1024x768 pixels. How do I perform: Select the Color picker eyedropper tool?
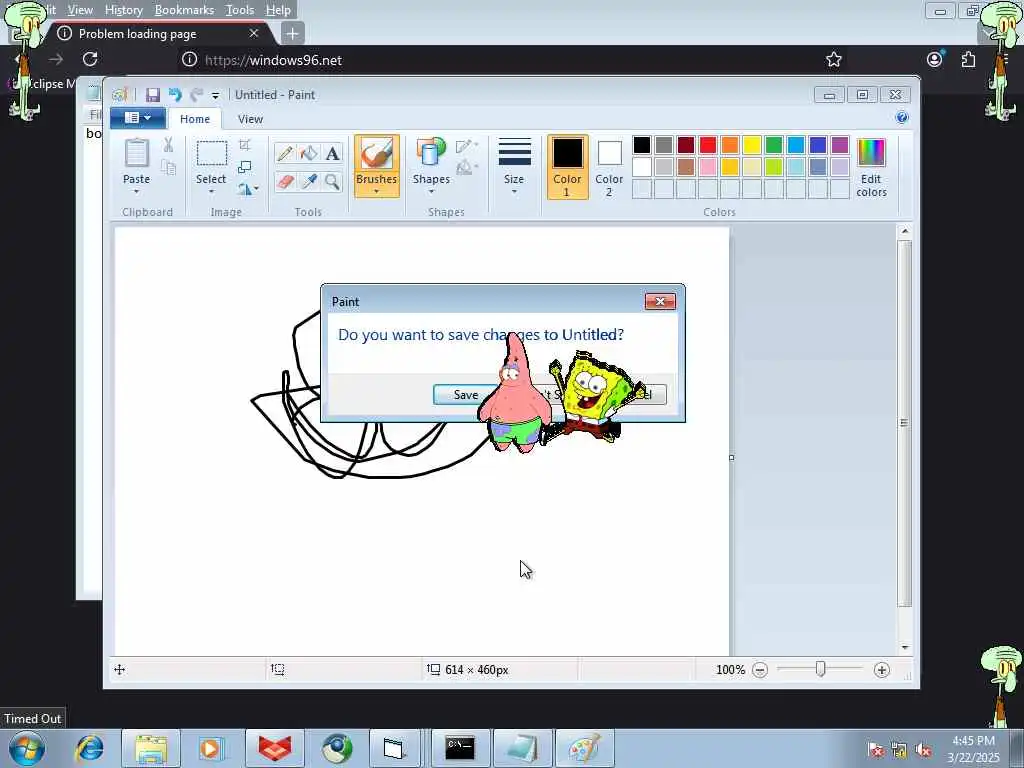[x=308, y=181]
